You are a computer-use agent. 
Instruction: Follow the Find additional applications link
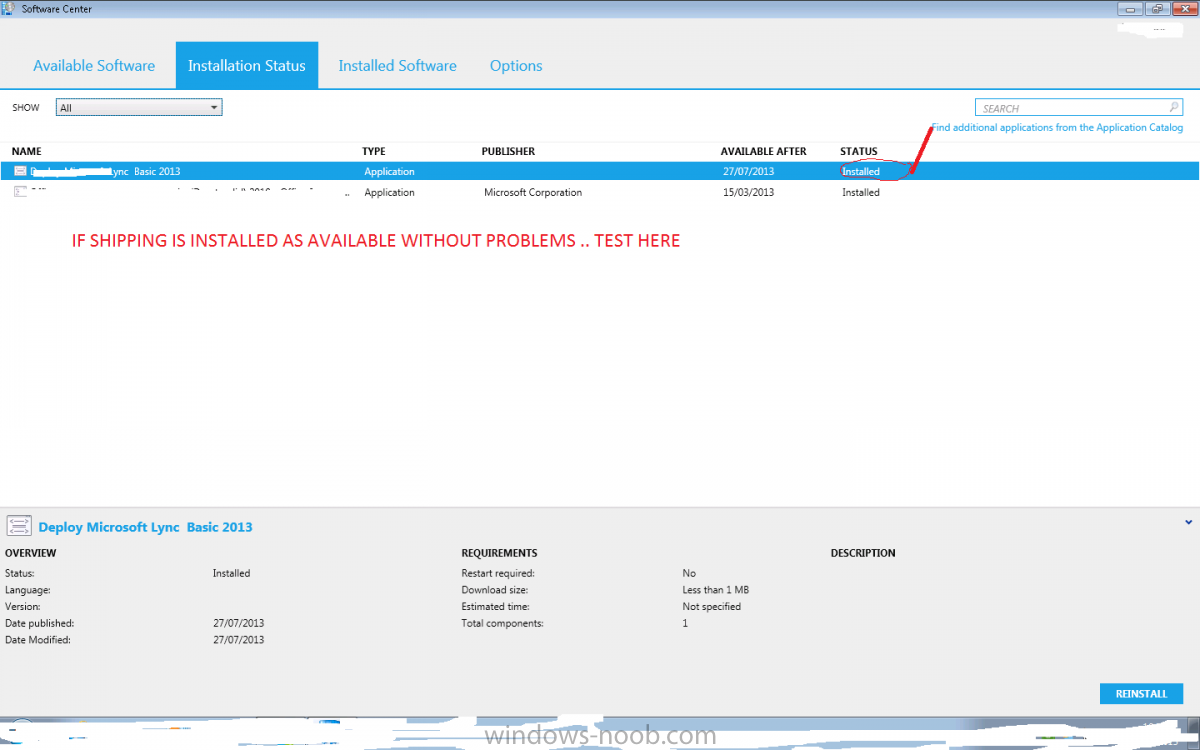point(1057,128)
